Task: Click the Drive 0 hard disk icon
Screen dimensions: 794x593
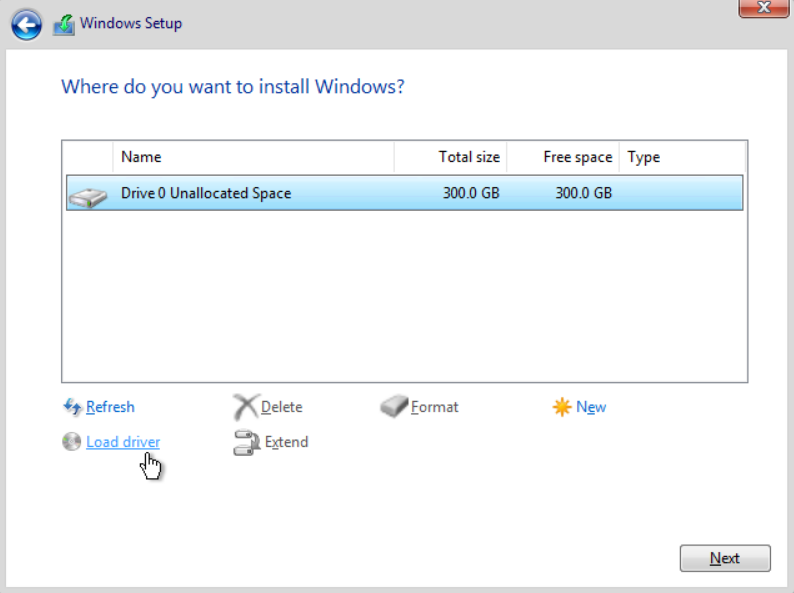Action: pyautogui.click(x=88, y=196)
